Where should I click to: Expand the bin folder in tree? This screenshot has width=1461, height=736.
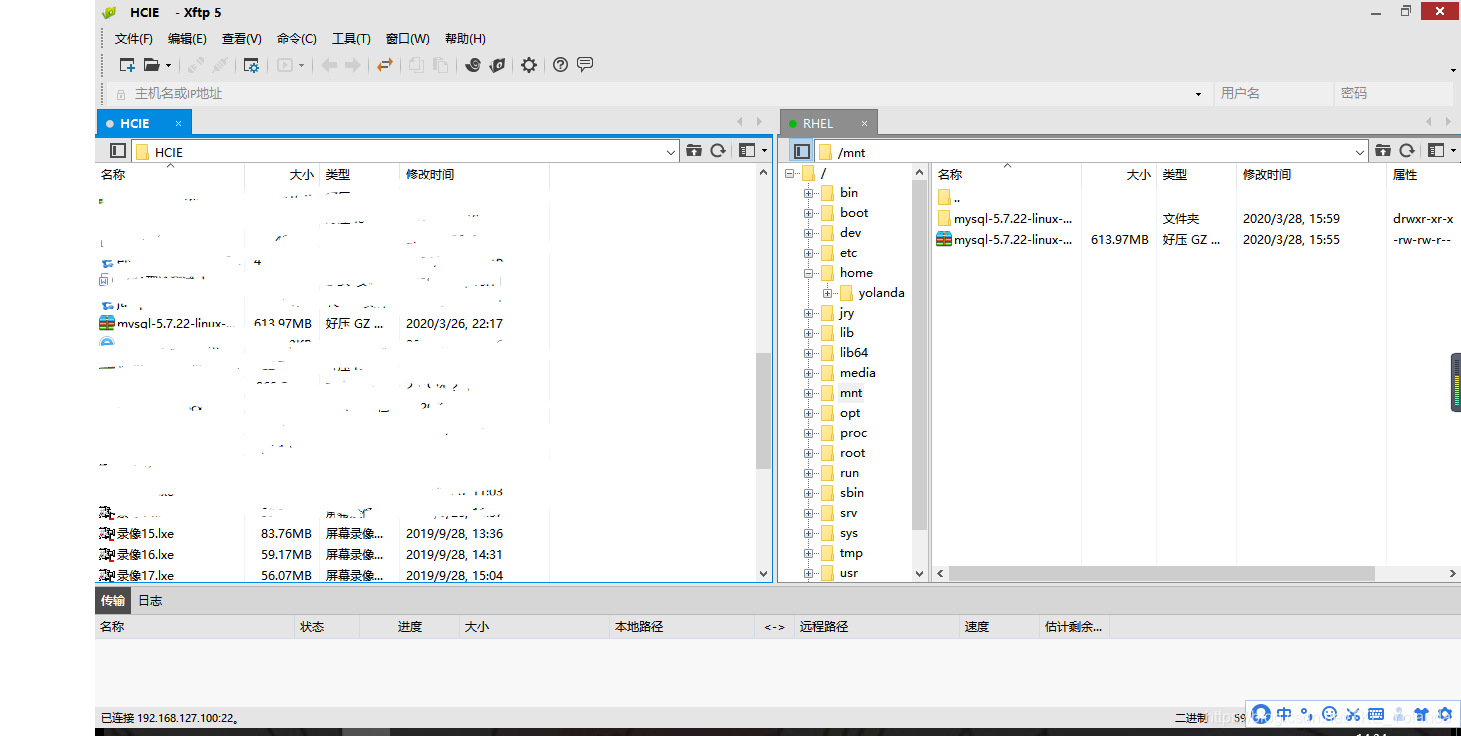808,193
